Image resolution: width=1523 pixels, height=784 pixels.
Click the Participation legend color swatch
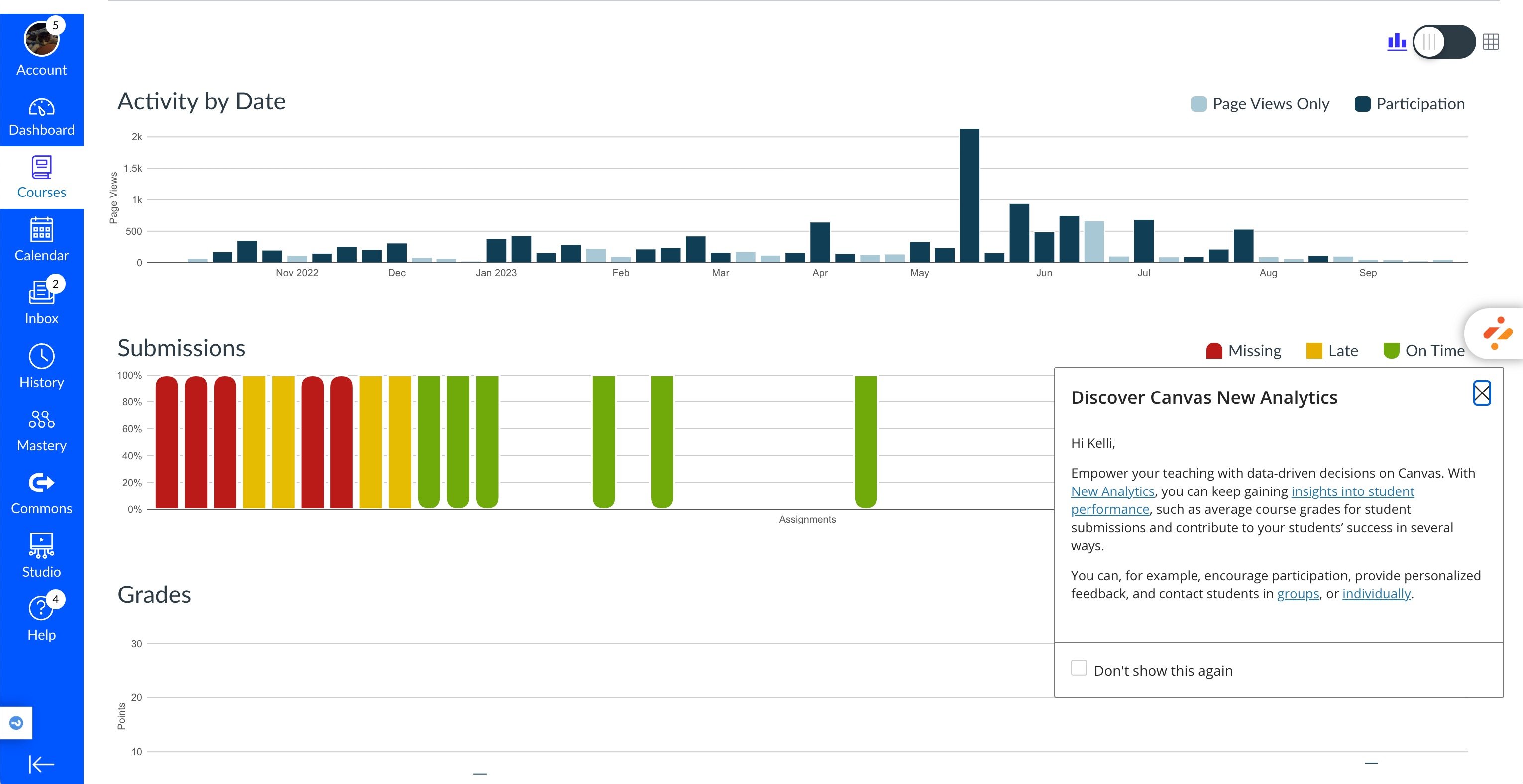(1362, 104)
